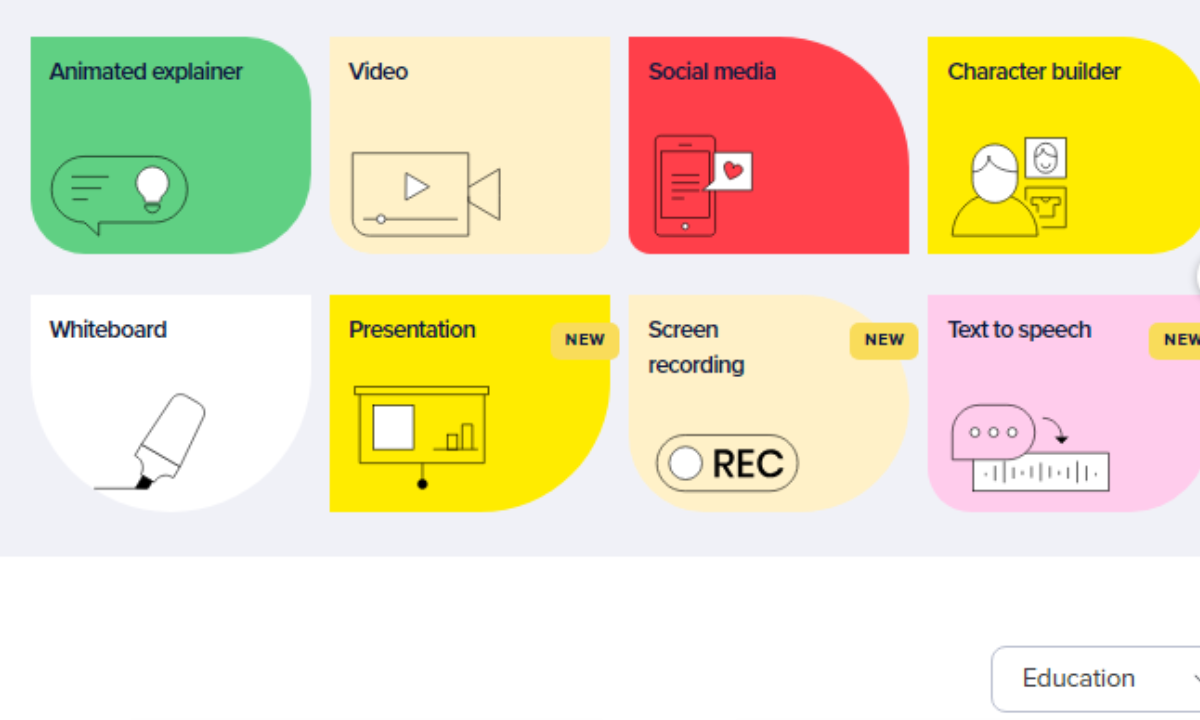Choose the Text to speech tile
Viewport: 1200px width, 720px height.
(x=1063, y=402)
